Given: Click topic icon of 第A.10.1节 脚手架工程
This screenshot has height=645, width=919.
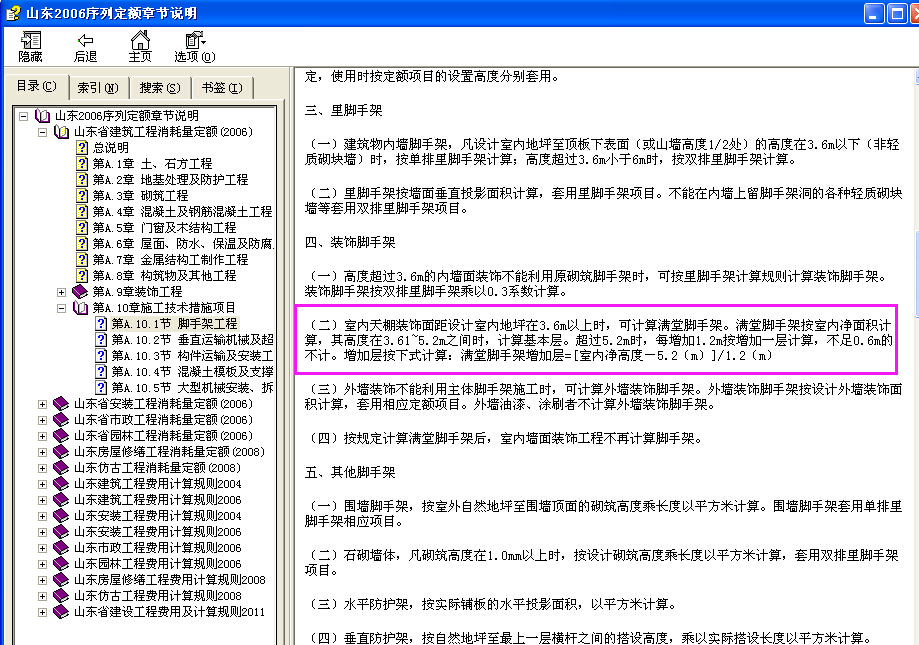Looking at the screenshot, I should tap(101, 323).
